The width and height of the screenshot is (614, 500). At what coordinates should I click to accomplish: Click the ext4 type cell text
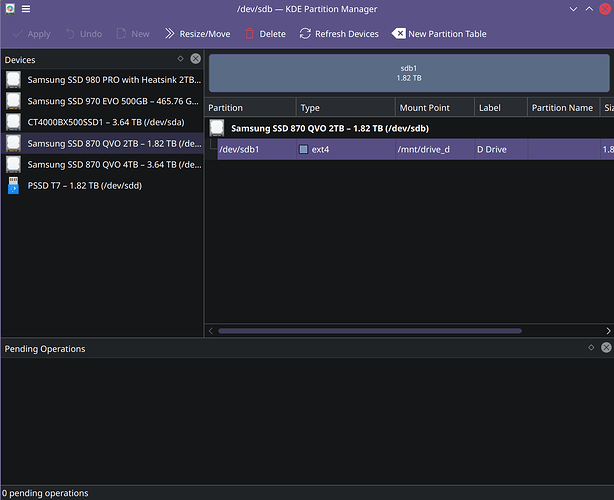(x=320, y=149)
